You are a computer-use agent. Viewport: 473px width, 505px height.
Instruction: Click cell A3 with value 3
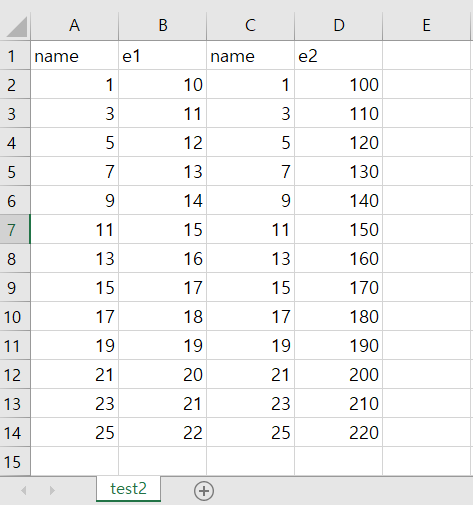point(74,113)
